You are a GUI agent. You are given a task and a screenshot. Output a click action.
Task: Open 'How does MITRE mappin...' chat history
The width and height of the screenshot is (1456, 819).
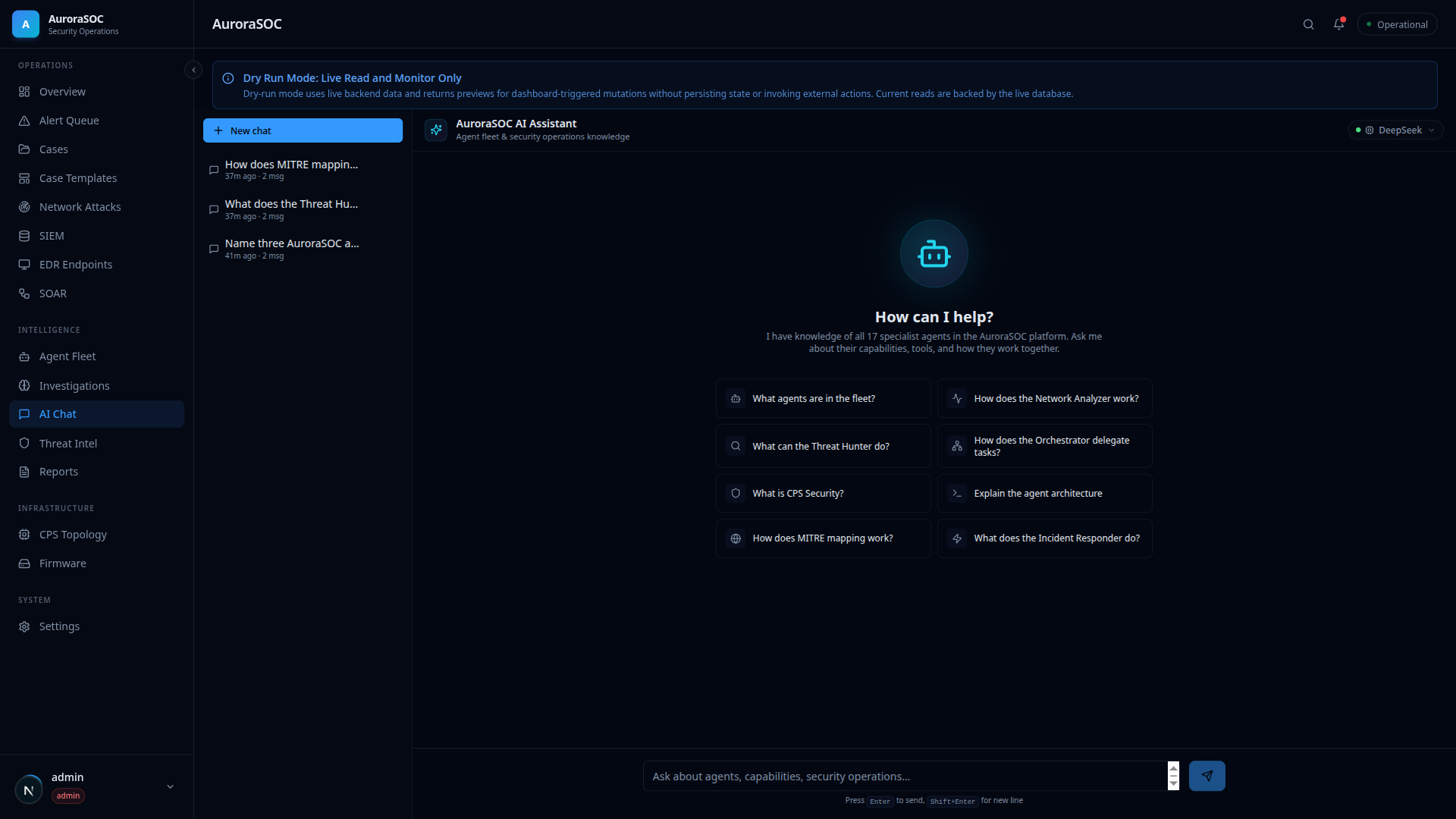click(x=303, y=170)
